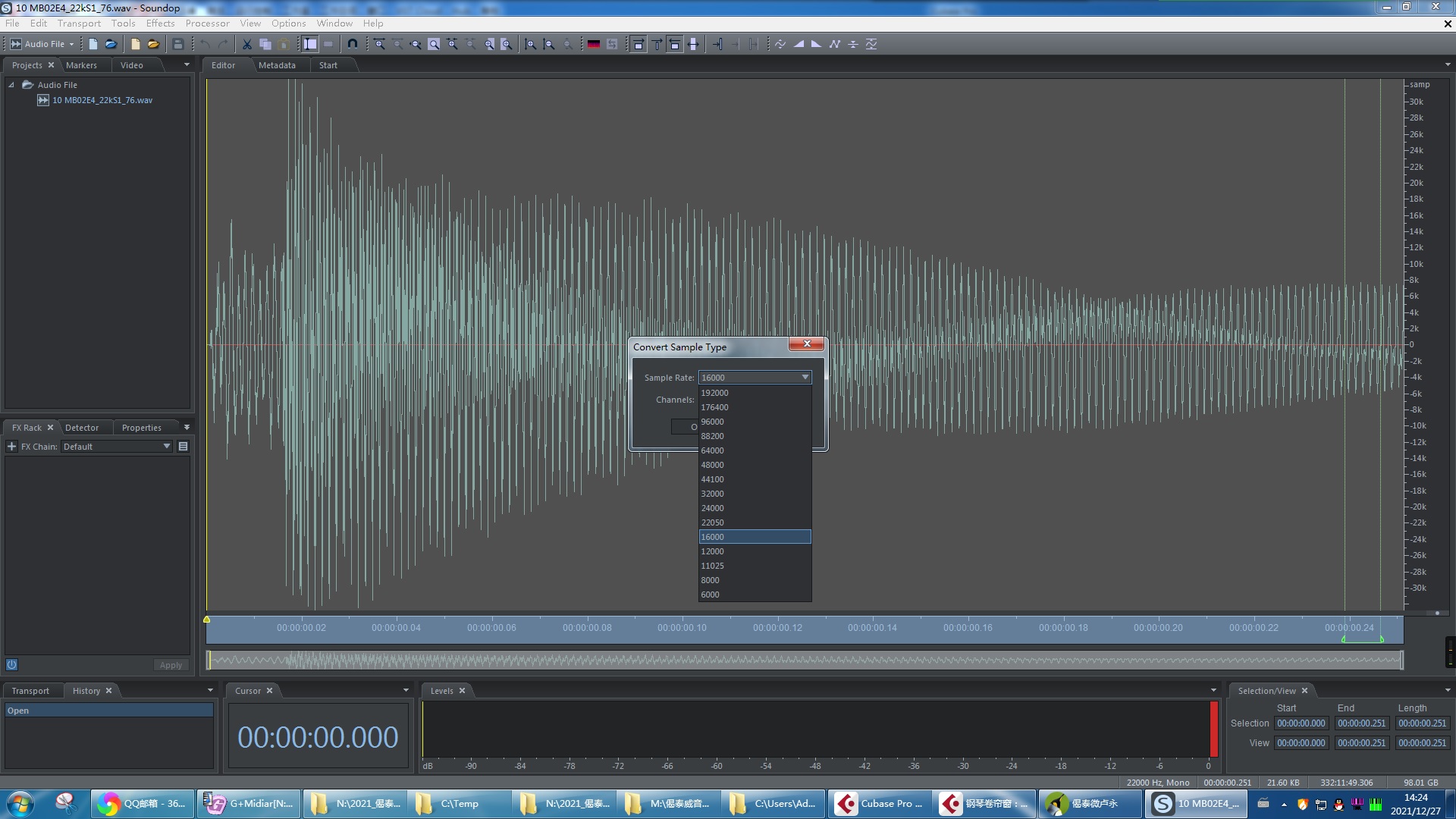Viewport: 1456px width, 819px height.
Task: Open the FX Chain Default dropdown
Action: coord(166,447)
